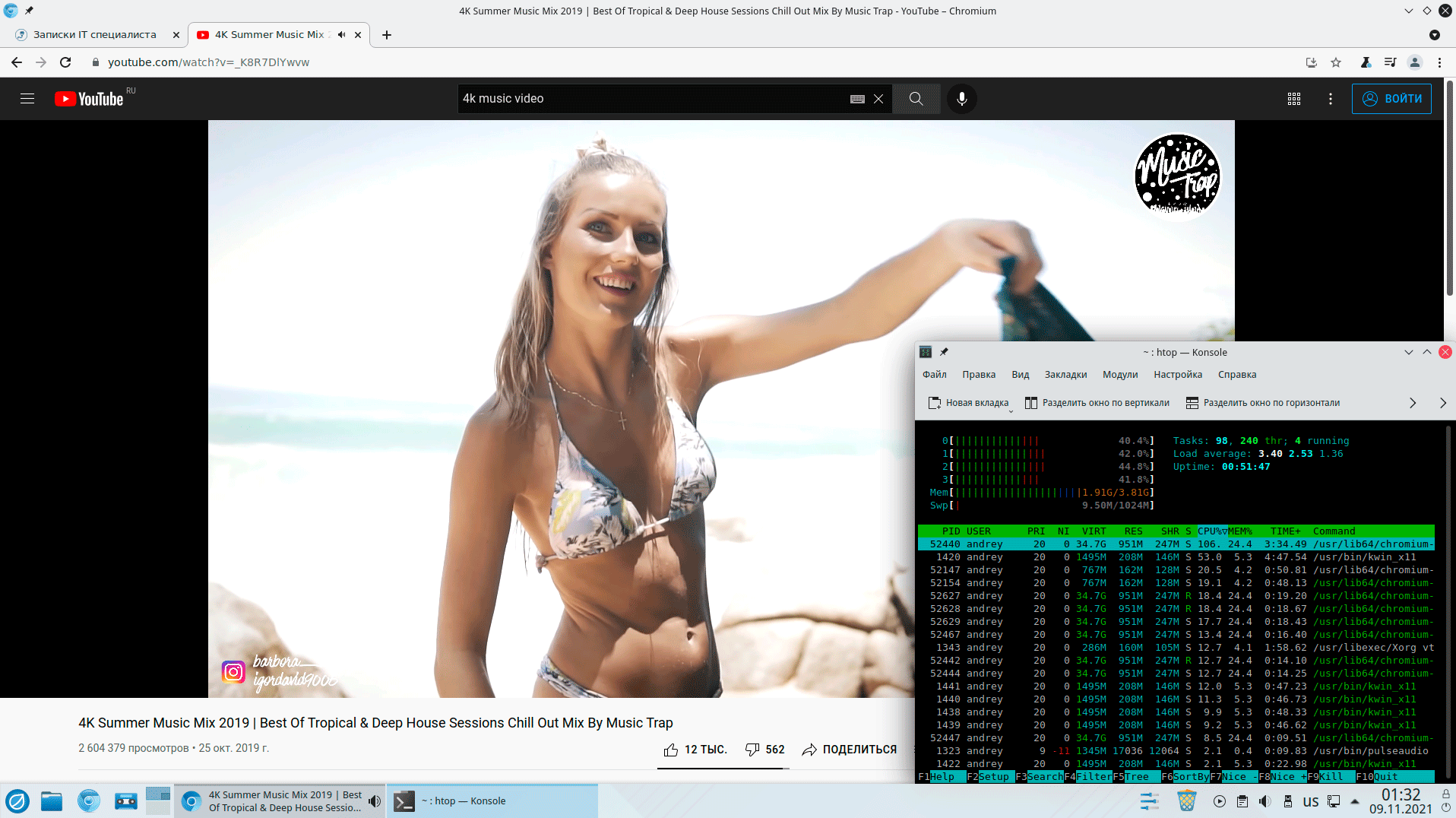Image resolution: width=1456 pixels, height=818 pixels.
Task: Close the Записки IT специалиста tab
Action: 176,35
